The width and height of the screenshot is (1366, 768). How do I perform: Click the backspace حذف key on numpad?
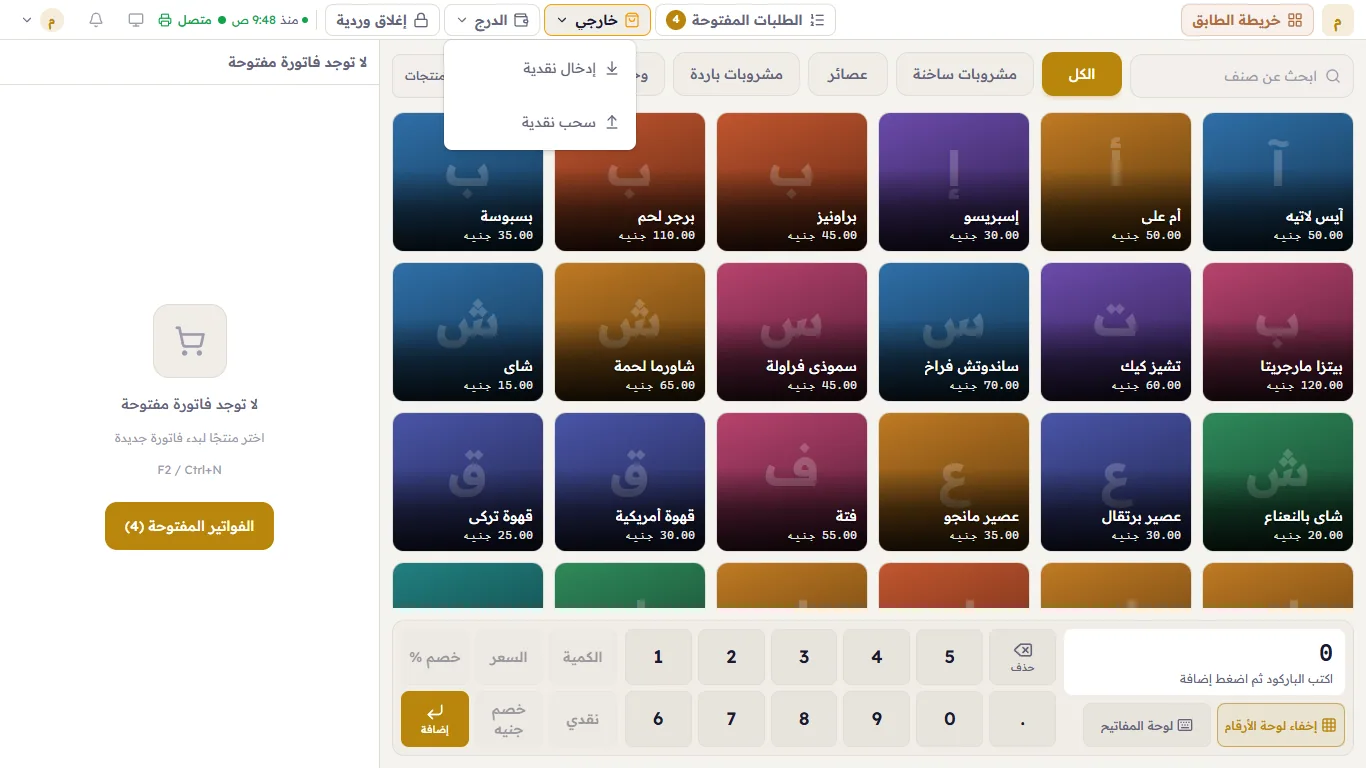click(x=1022, y=657)
